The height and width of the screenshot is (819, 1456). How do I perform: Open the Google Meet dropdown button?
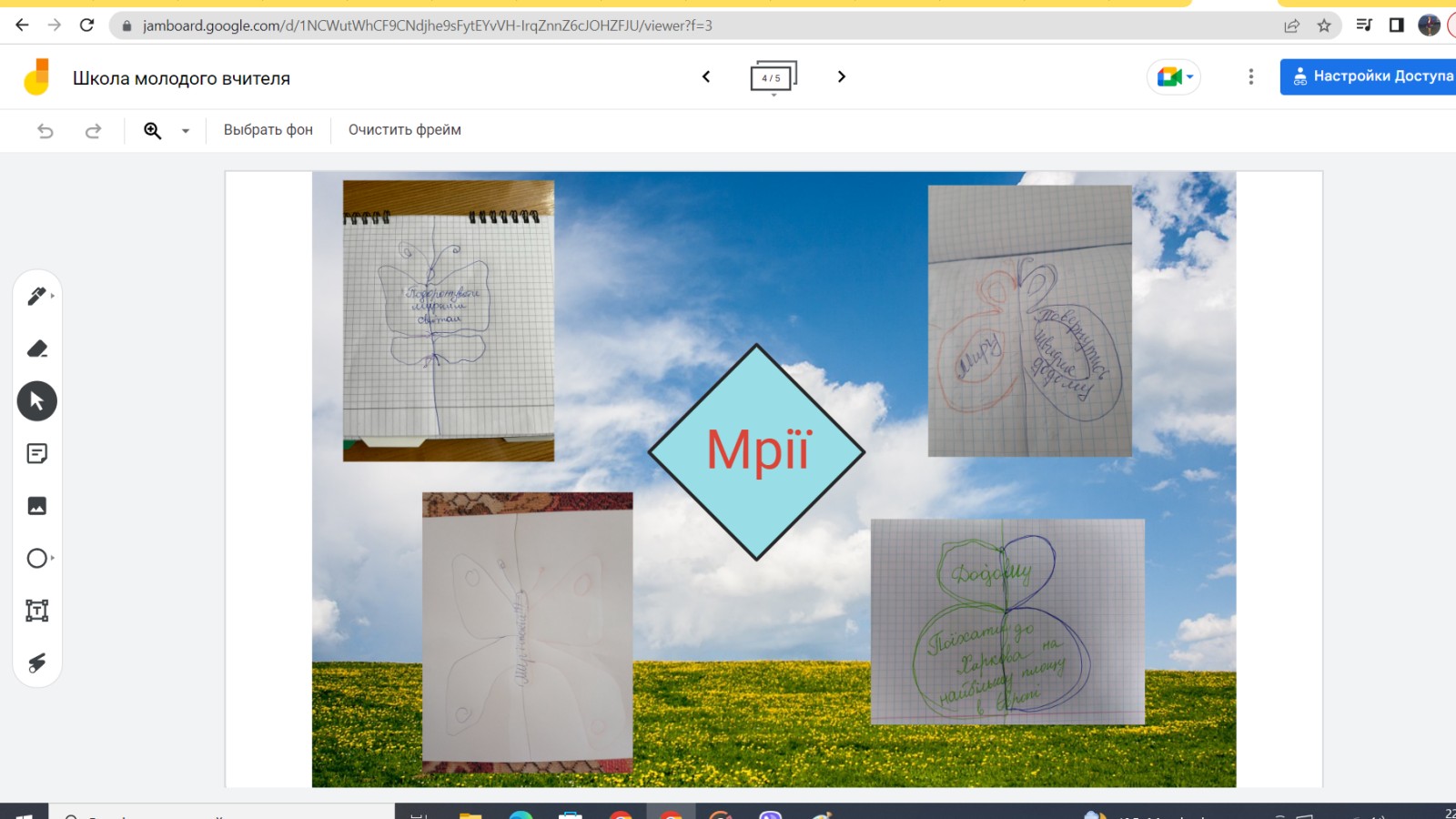[x=1174, y=76]
